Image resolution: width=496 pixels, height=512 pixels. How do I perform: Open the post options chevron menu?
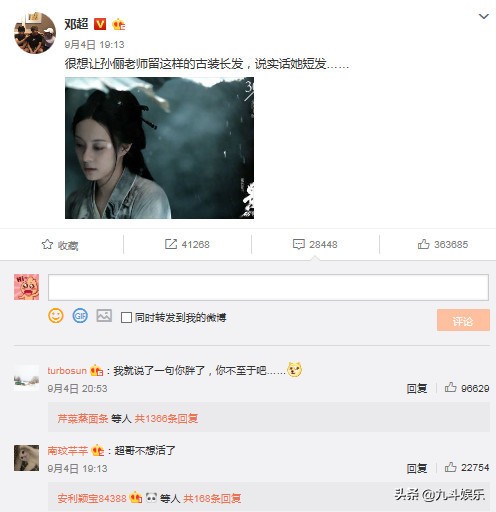484,16
